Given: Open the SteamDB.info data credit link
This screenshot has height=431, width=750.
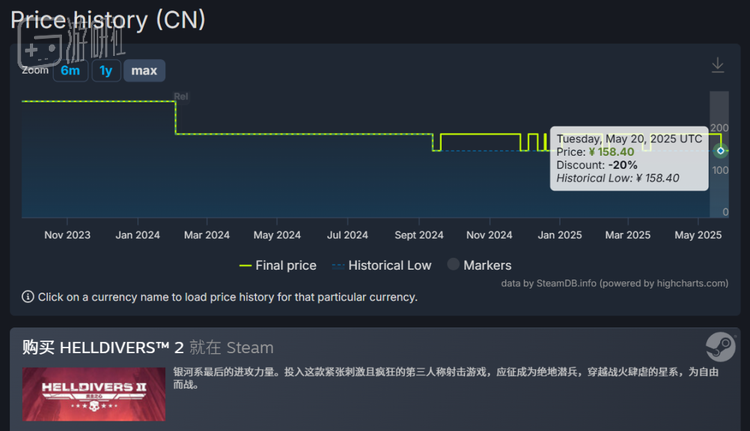Looking at the screenshot, I should [566, 283].
